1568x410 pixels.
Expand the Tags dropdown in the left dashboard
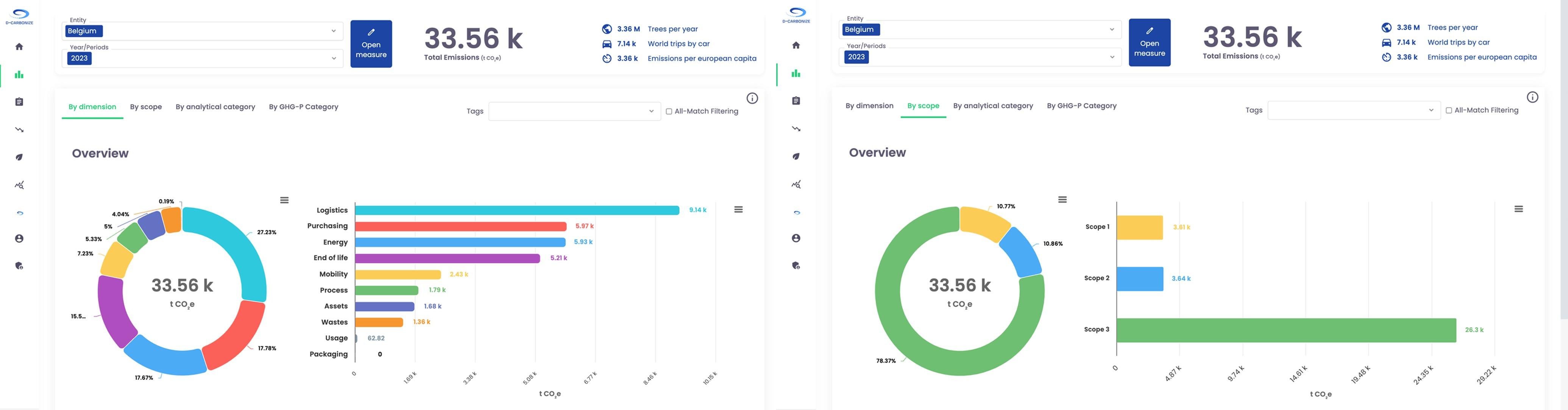tap(651, 111)
